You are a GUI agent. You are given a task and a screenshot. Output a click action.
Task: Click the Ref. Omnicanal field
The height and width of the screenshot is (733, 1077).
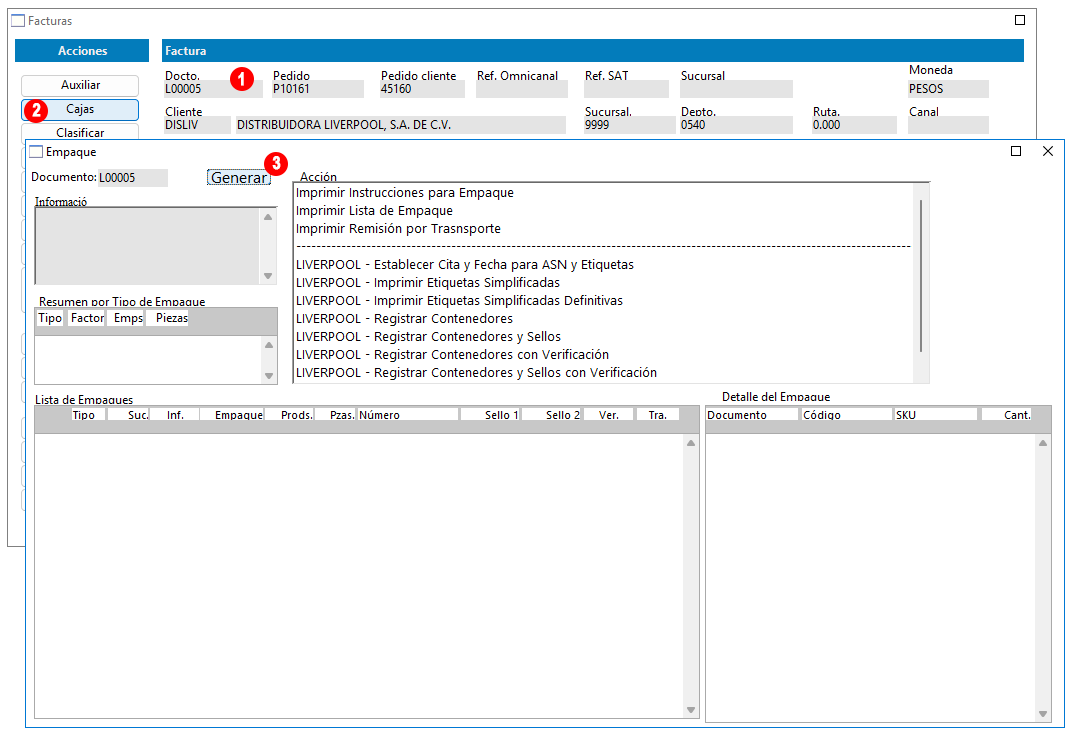(521, 89)
